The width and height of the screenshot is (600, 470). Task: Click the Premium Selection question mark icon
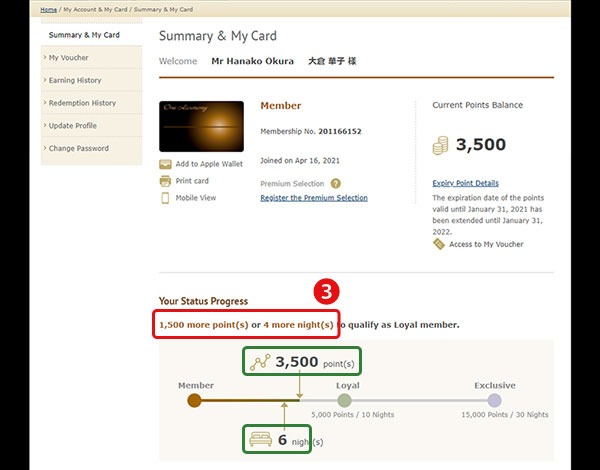click(336, 184)
